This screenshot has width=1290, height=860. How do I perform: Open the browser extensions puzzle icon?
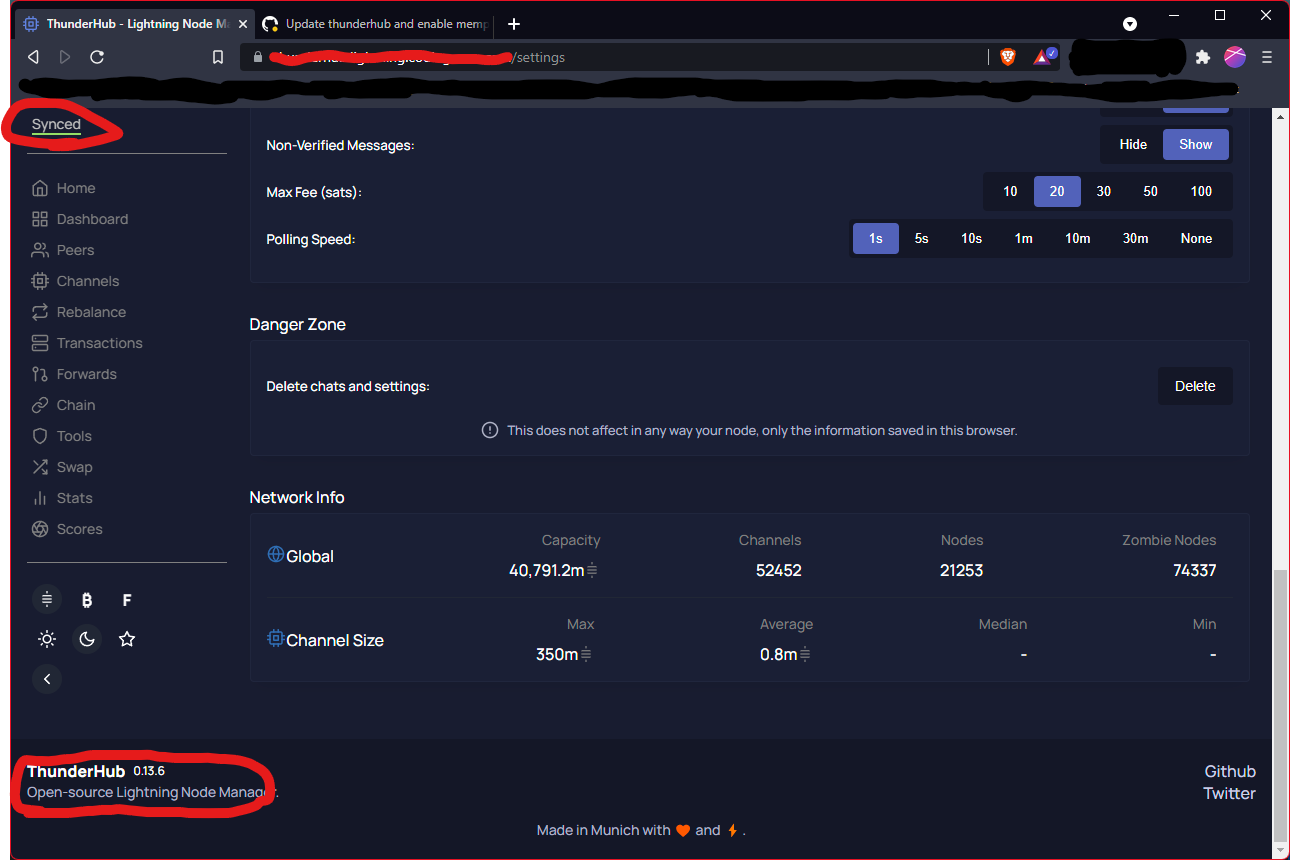(1203, 57)
